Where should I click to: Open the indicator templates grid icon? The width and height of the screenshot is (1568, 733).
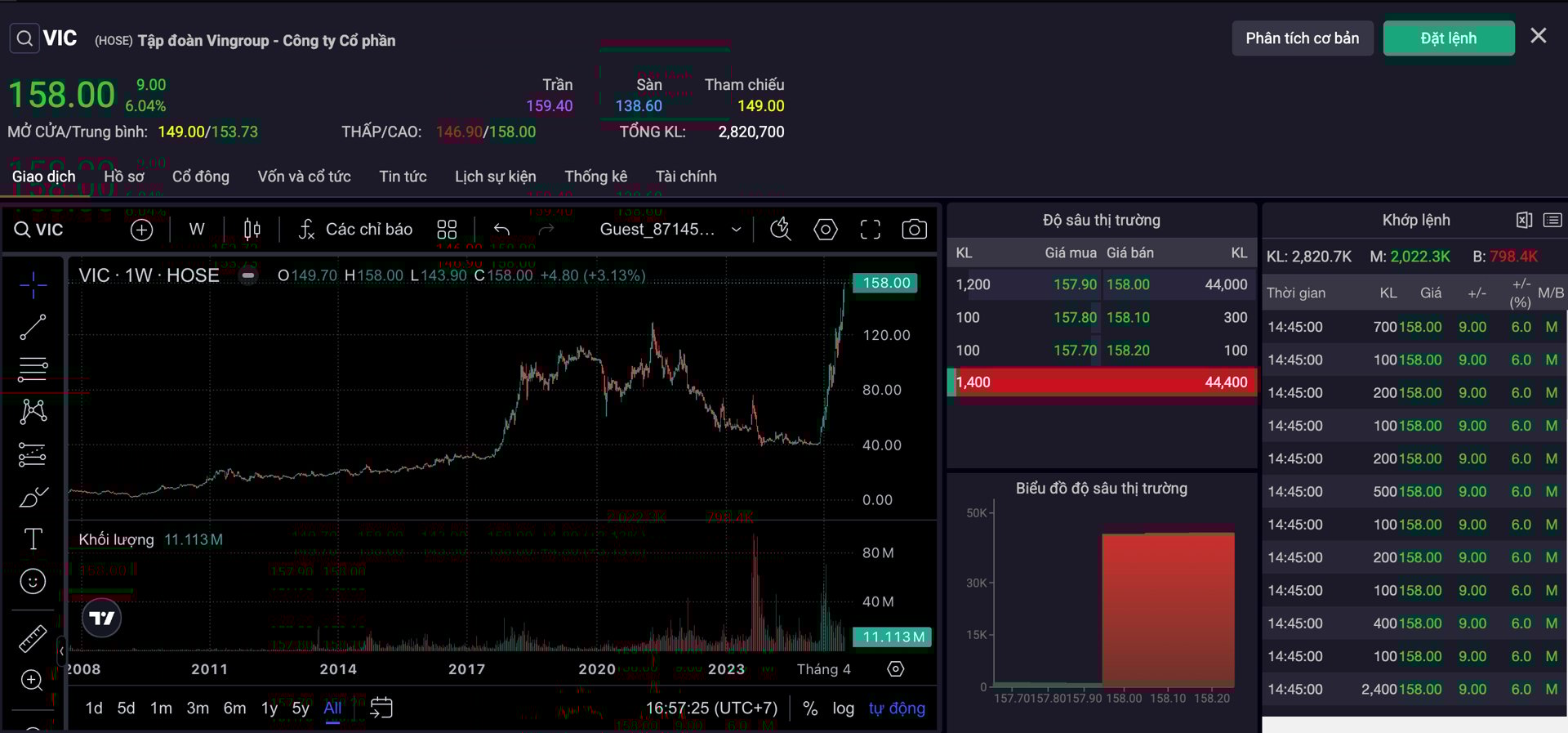coord(447,230)
